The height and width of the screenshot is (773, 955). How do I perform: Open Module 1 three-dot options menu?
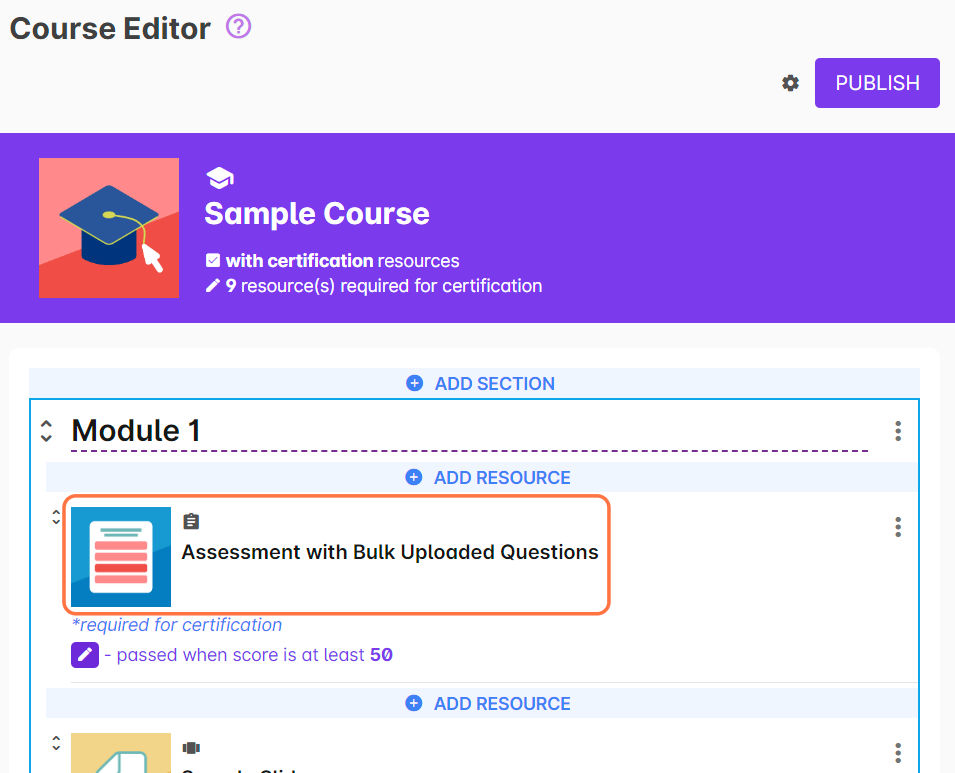click(897, 431)
